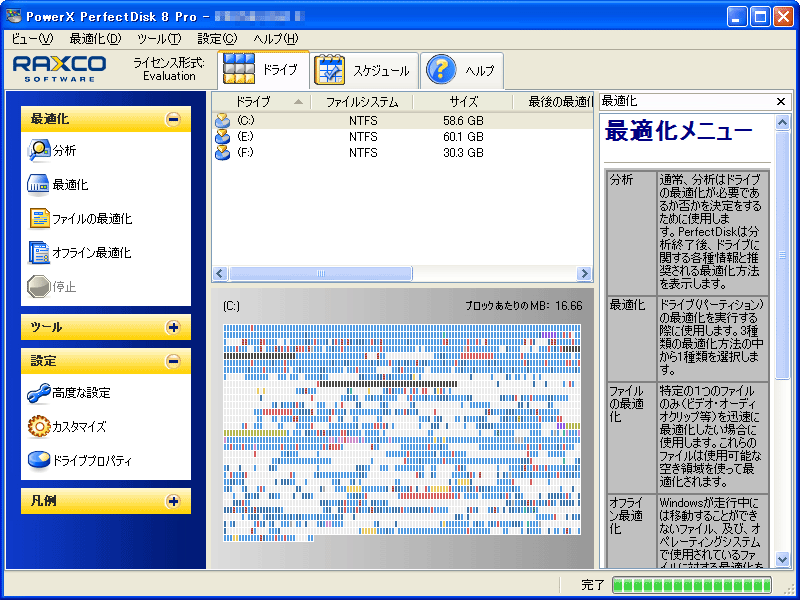Click the ドライブ tab grid icon
This screenshot has width=800, height=600.
pyautogui.click(x=239, y=69)
